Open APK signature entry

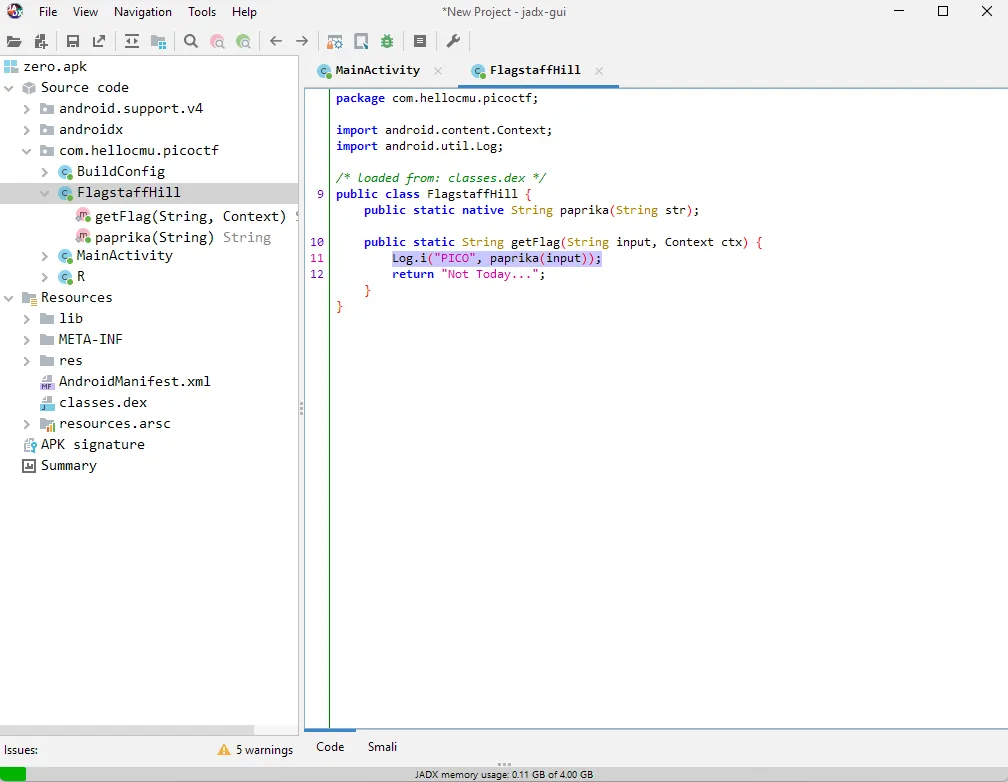(93, 444)
